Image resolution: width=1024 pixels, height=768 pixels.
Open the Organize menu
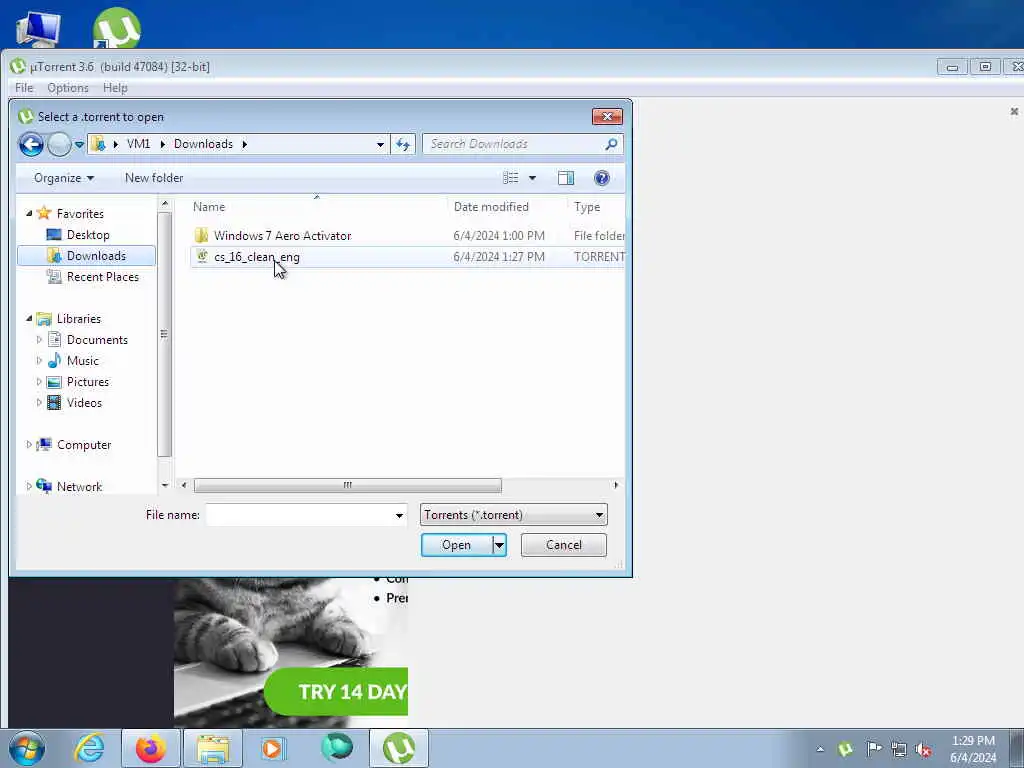(x=63, y=178)
